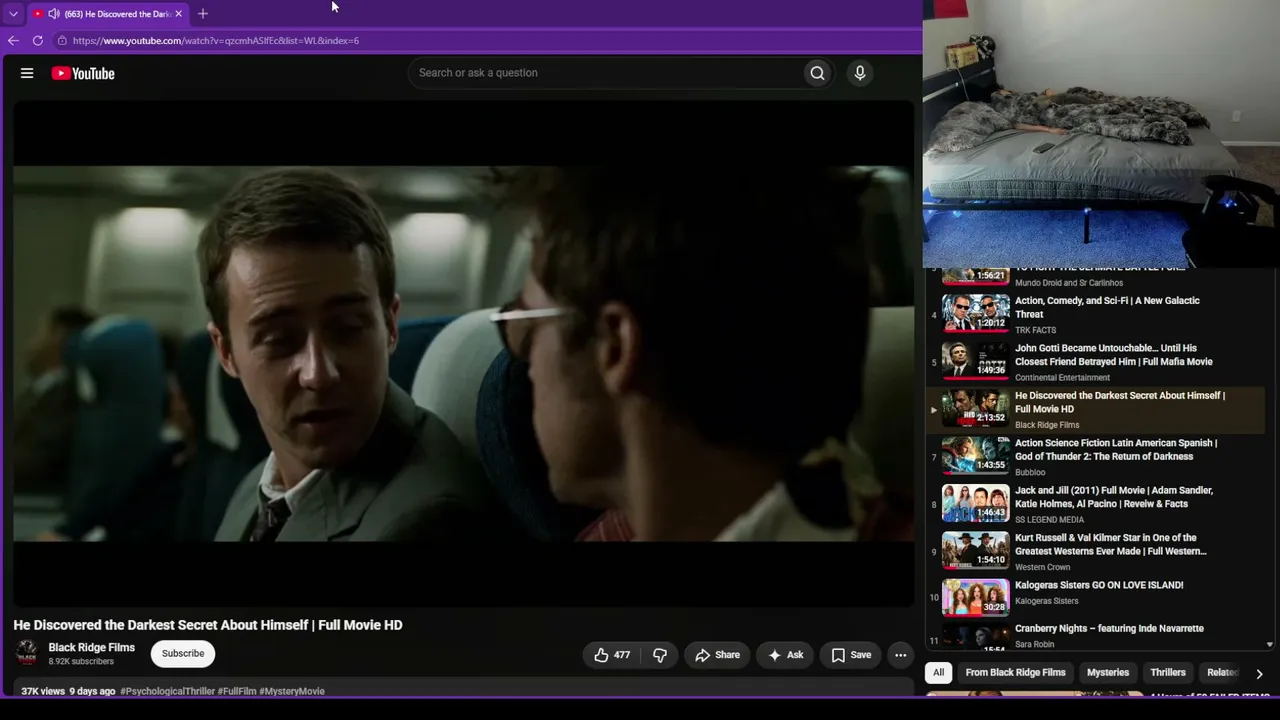
Task: Open 'John Gotti Became Untouchable' playlist title
Action: [x=1114, y=355]
